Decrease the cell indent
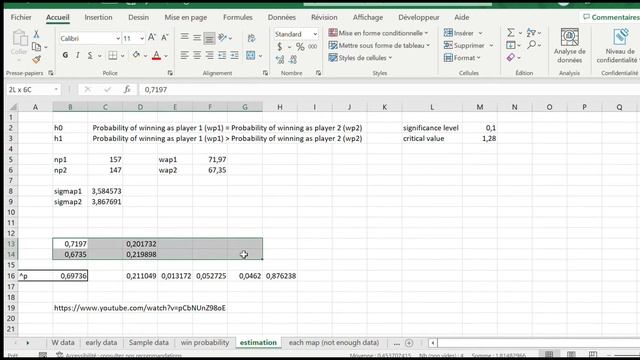The image size is (640, 360). (x=222, y=55)
